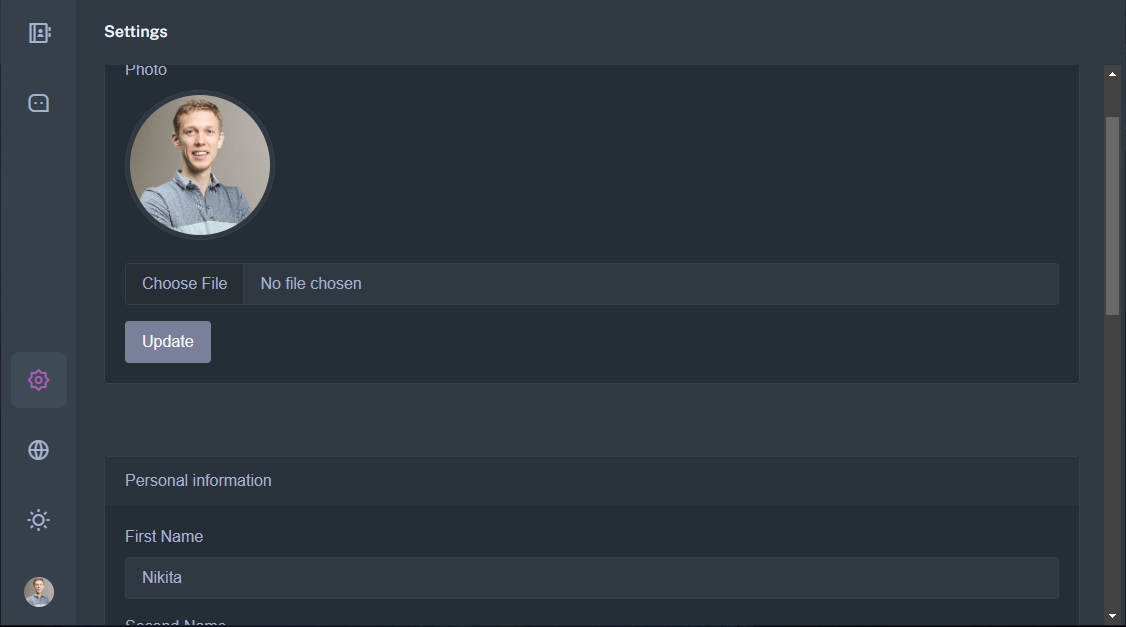
Task: Click the Photo label text
Action: [146, 71]
